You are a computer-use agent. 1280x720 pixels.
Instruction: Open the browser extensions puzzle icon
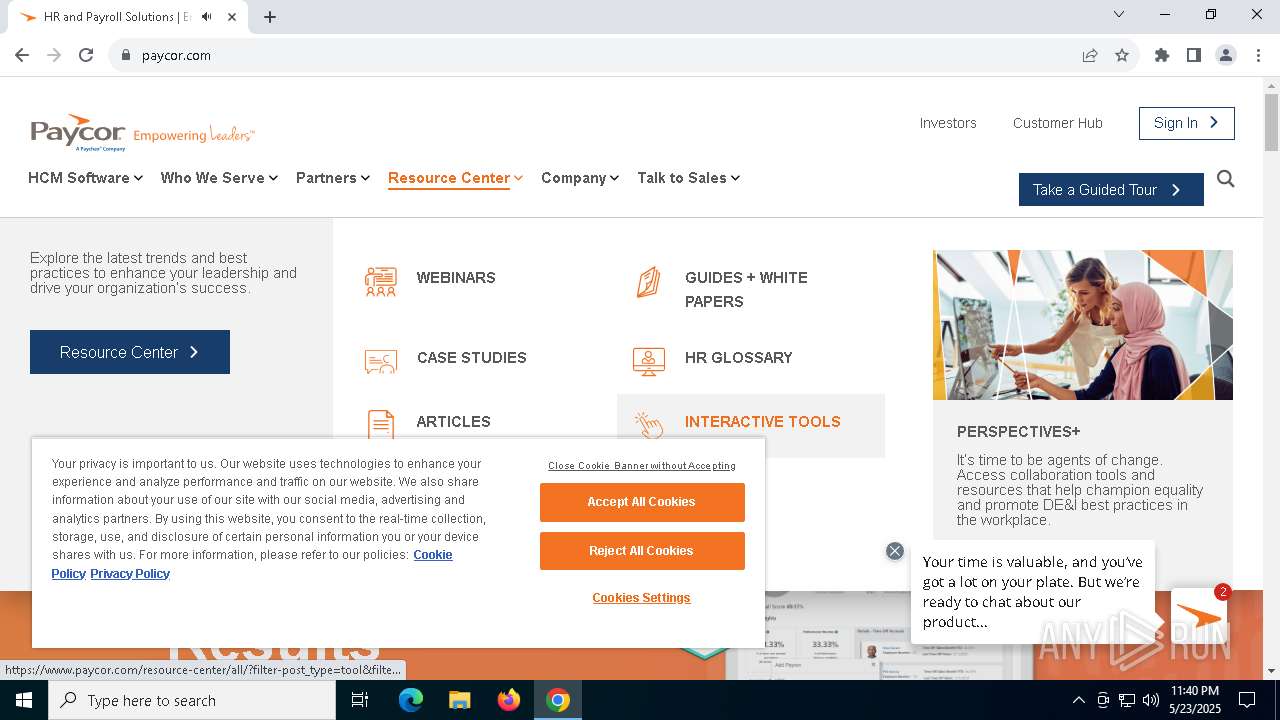point(1162,55)
